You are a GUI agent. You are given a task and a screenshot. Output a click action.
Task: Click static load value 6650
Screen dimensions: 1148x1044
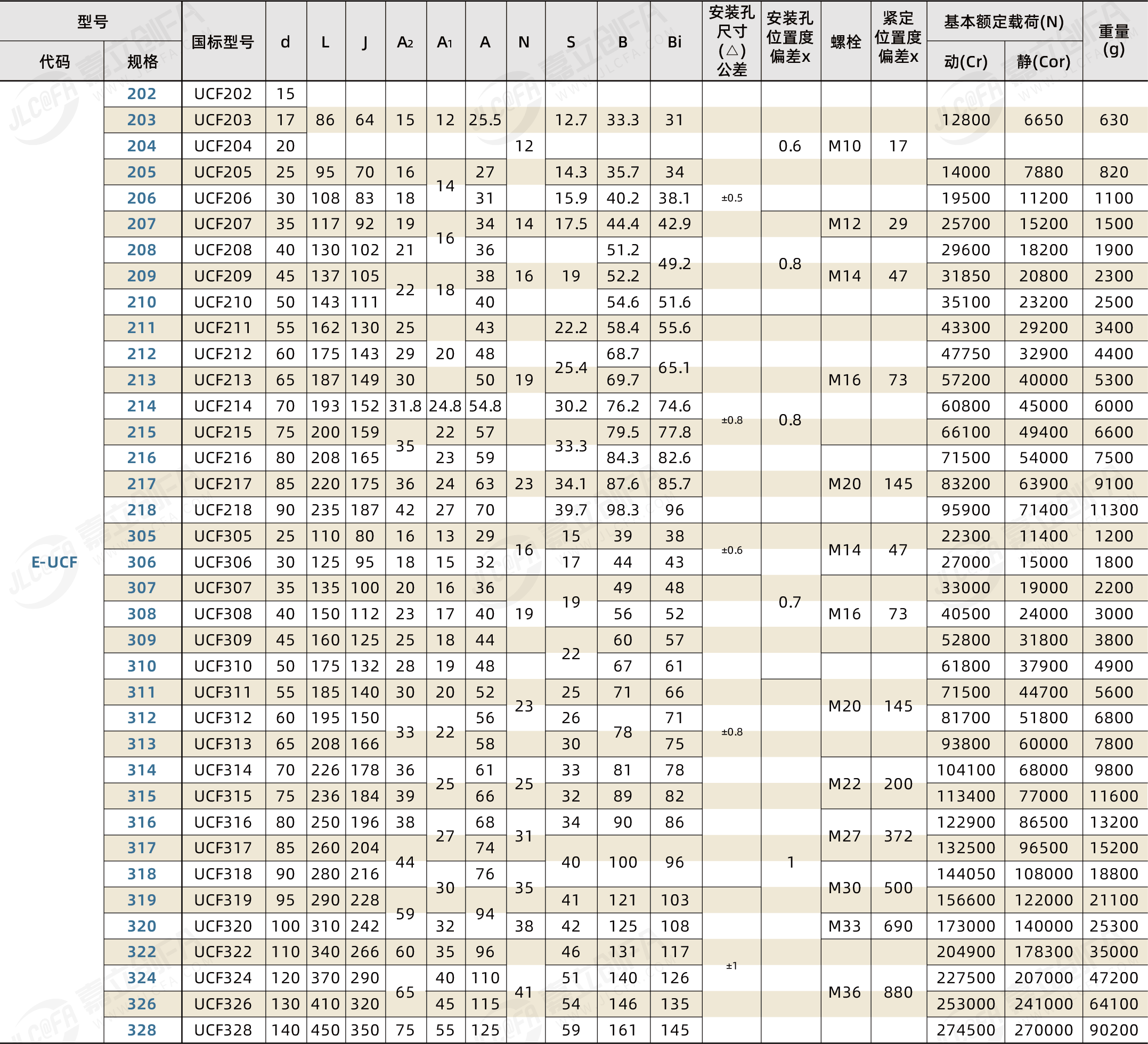click(x=1043, y=119)
